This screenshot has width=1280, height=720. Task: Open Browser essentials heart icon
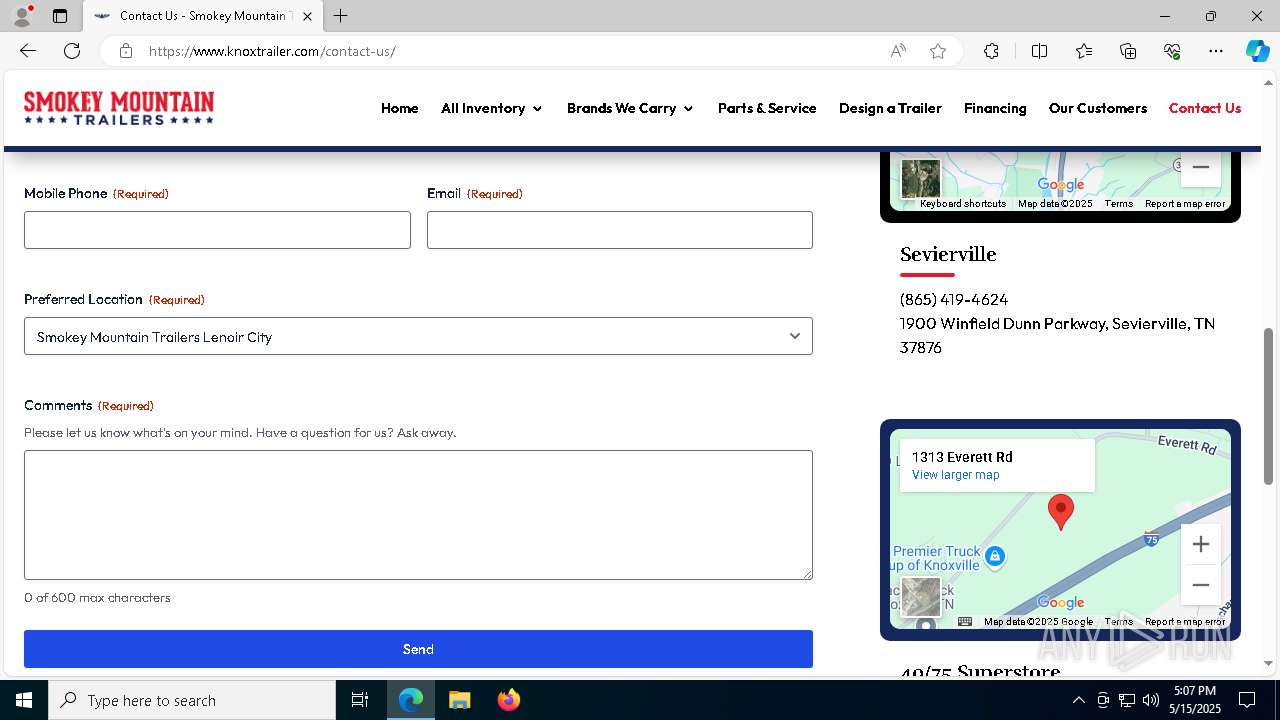(1172, 51)
